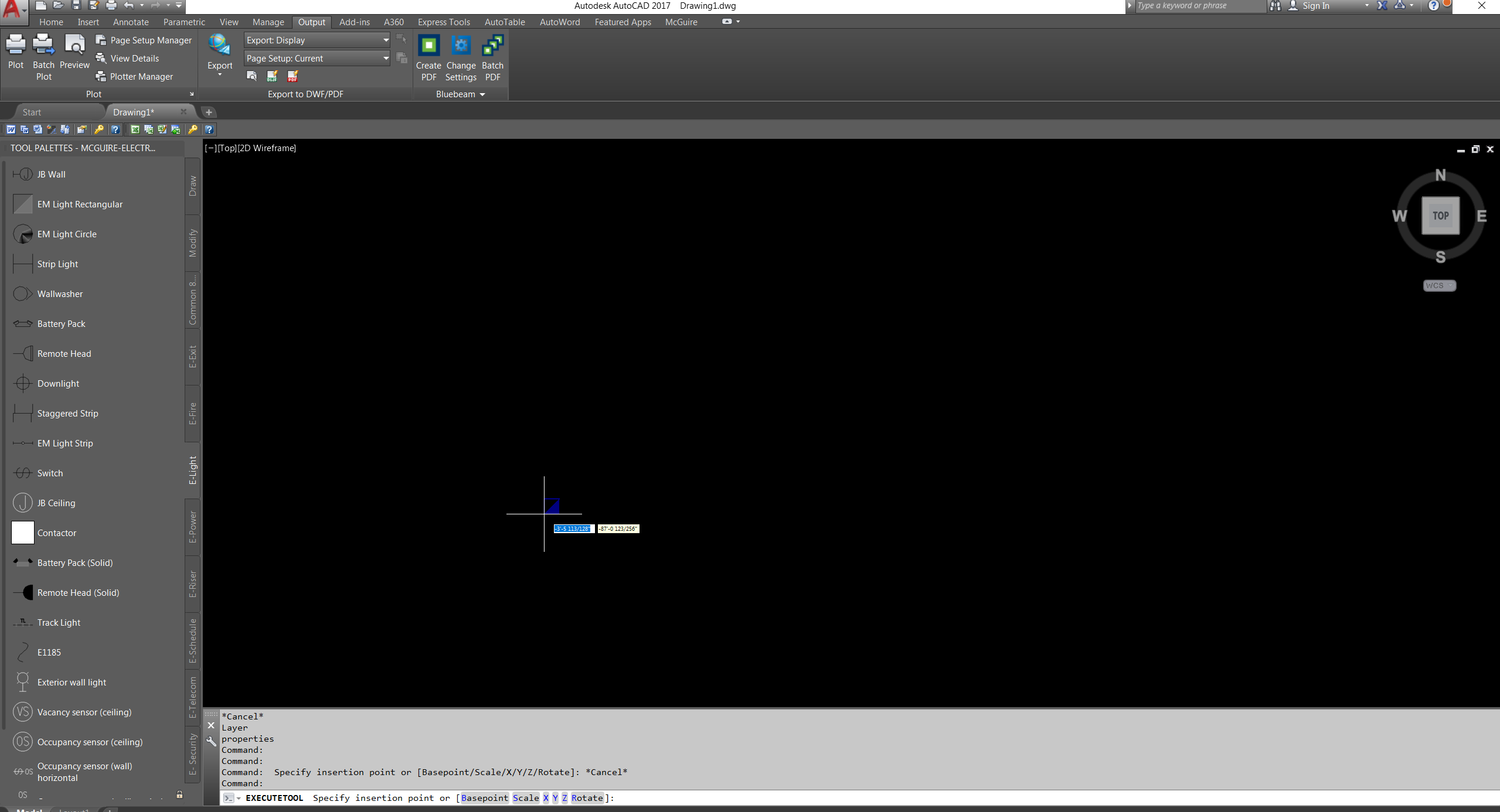1500x812 pixels.
Task: Switch to the E-Power palette group
Action: pos(192,526)
